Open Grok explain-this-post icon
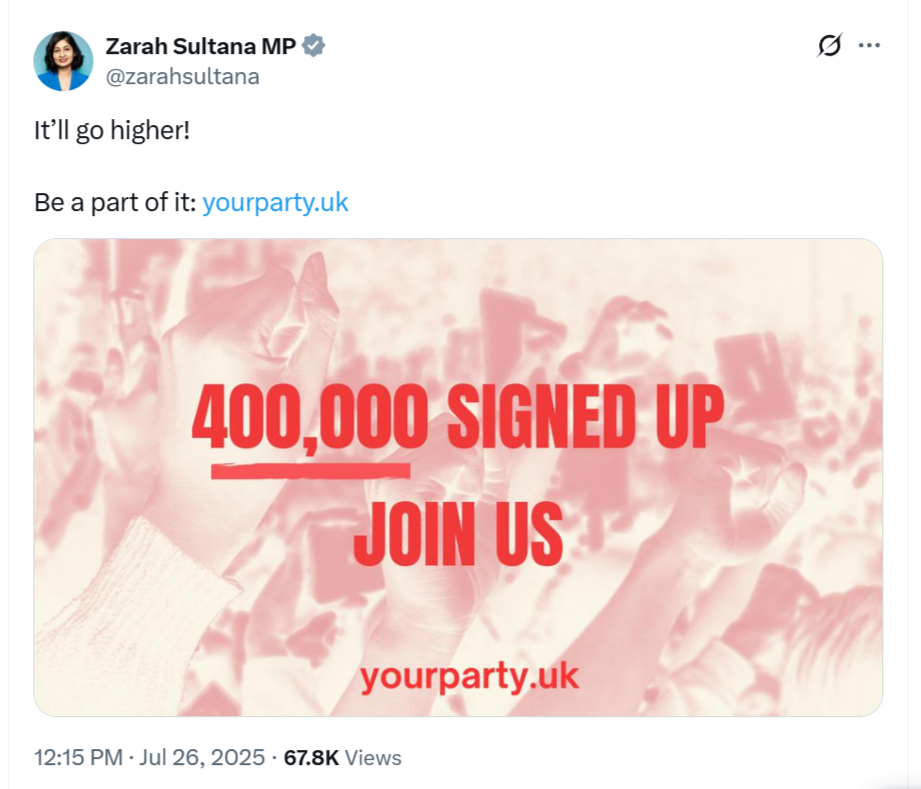 (x=829, y=46)
